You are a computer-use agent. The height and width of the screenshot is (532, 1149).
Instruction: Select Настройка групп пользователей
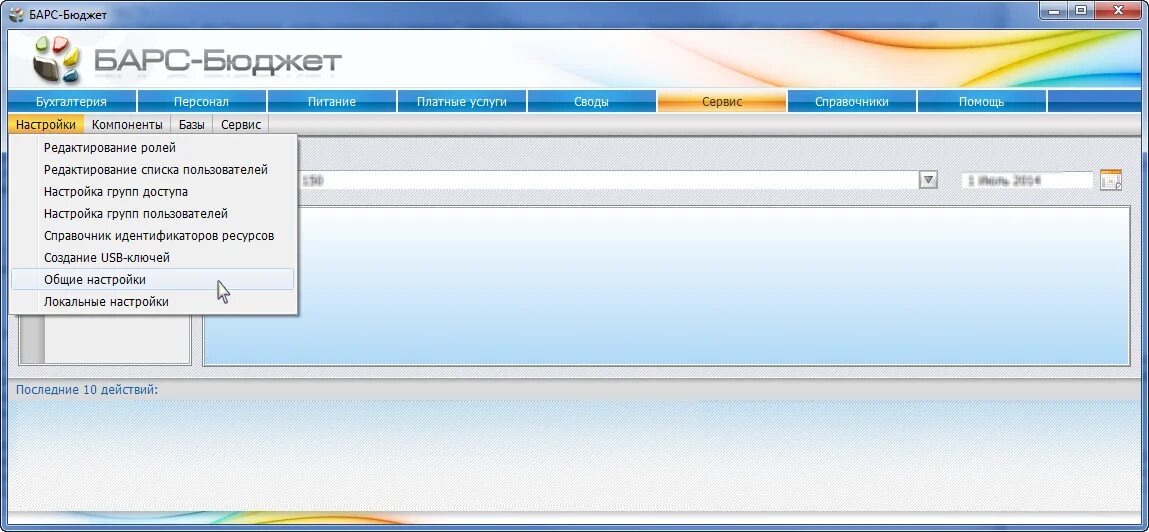click(x=152, y=214)
